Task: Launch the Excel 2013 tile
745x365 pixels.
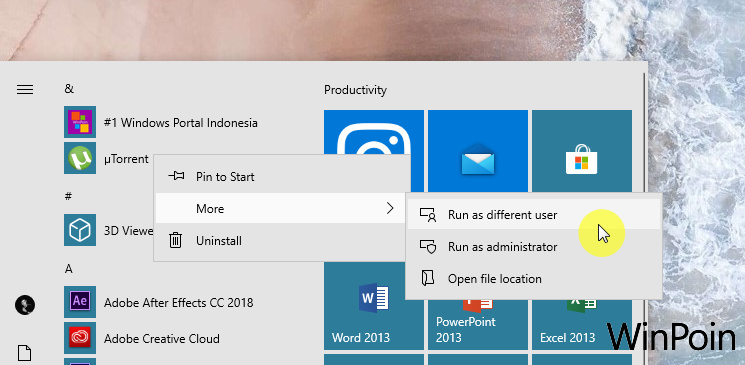Action: 582,325
